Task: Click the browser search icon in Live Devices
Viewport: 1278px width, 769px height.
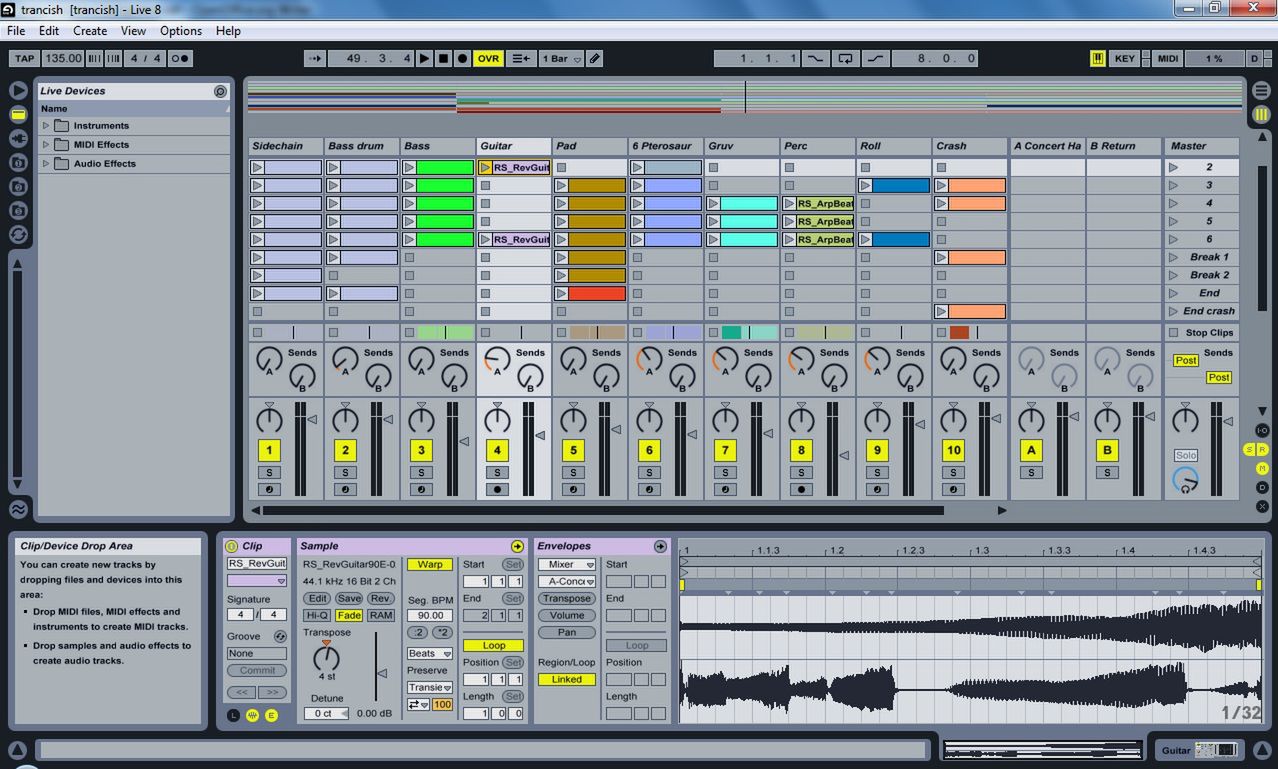Action: (220, 91)
